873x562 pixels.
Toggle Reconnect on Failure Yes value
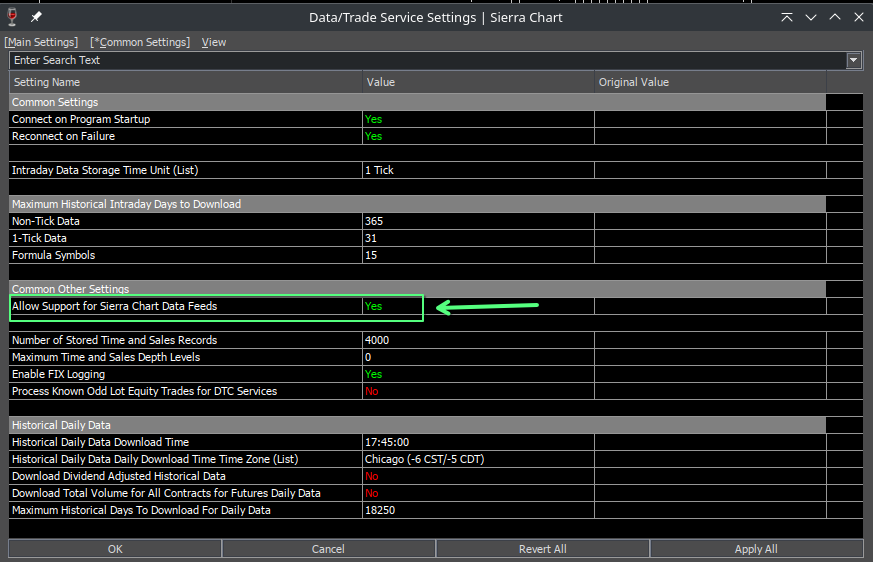[x=478, y=136]
